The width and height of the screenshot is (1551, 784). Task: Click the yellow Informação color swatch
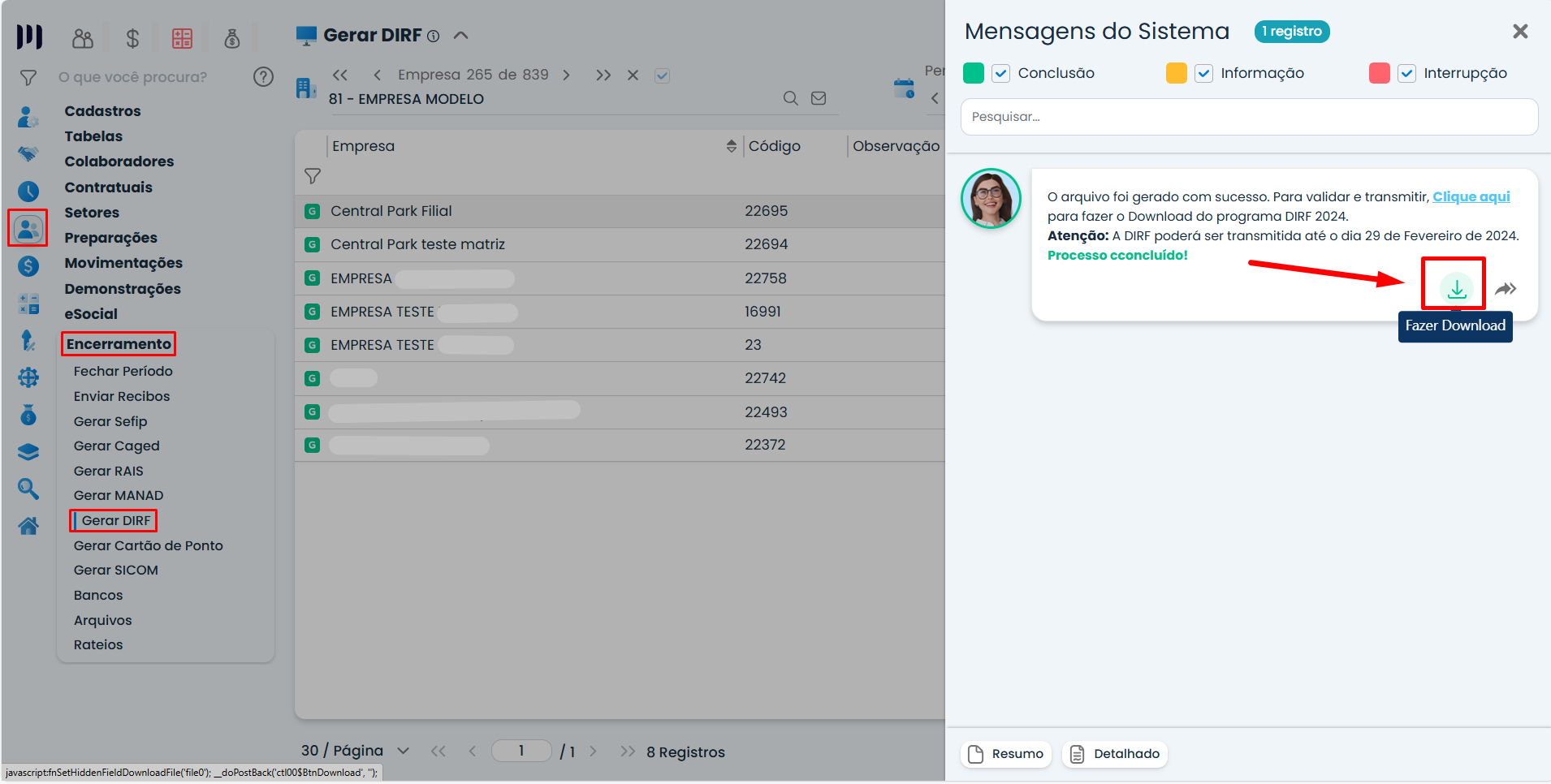click(x=1176, y=73)
